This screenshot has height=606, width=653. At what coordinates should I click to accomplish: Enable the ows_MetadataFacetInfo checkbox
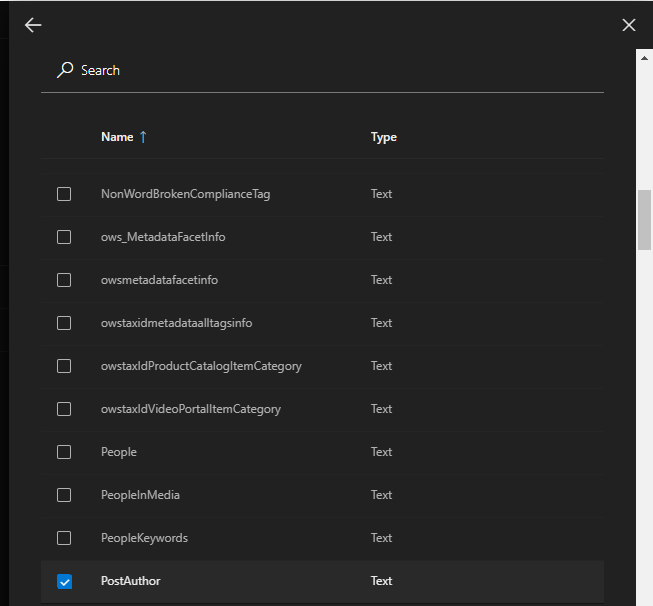click(64, 237)
